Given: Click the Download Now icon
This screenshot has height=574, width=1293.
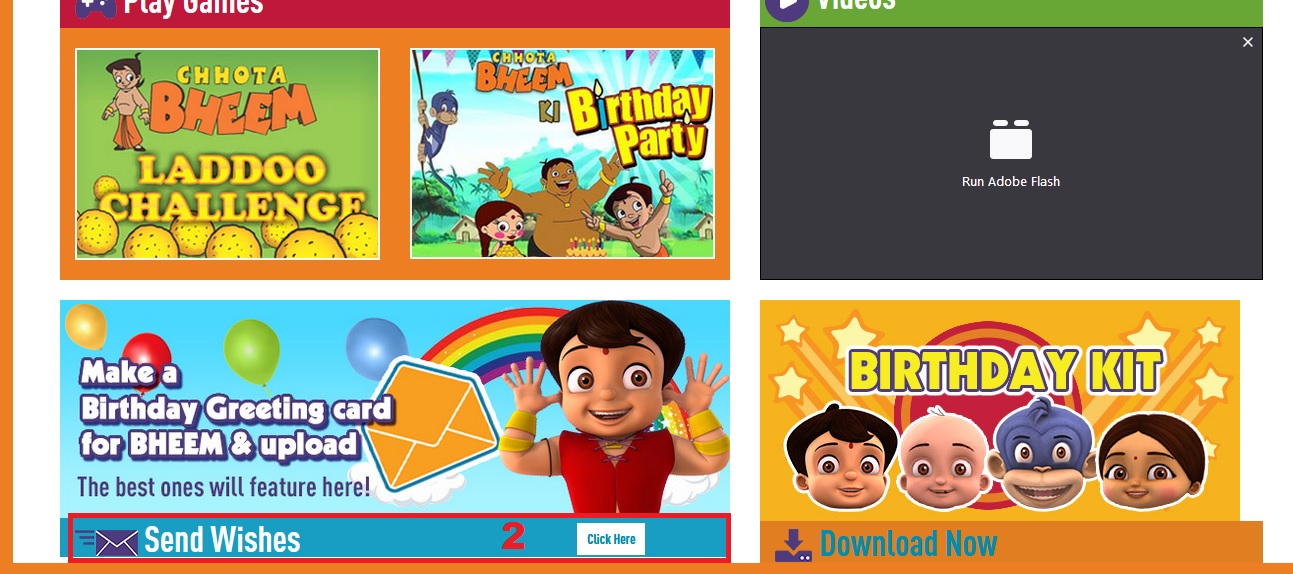Looking at the screenshot, I should click(793, 545).
